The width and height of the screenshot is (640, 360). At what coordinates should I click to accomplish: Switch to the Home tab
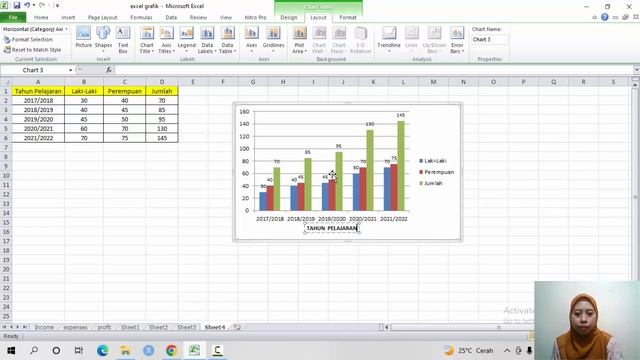[x=41, y=18]
